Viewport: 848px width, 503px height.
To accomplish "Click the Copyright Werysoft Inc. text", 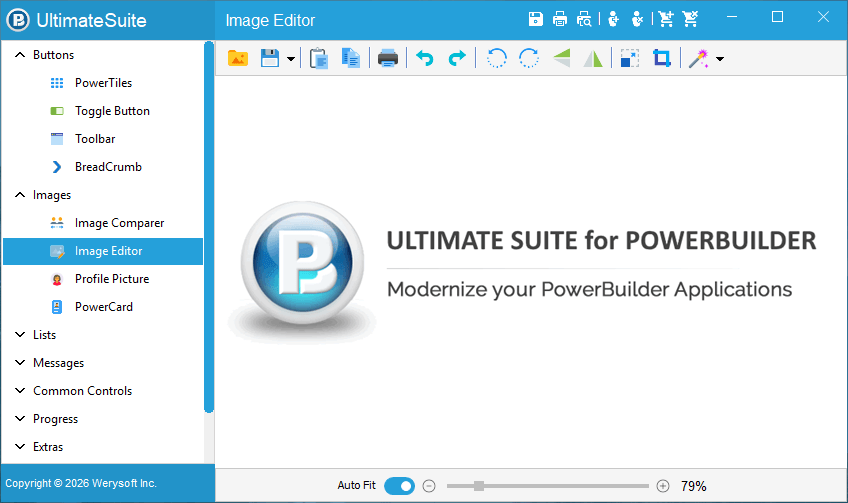I will (x=81, y=483).
